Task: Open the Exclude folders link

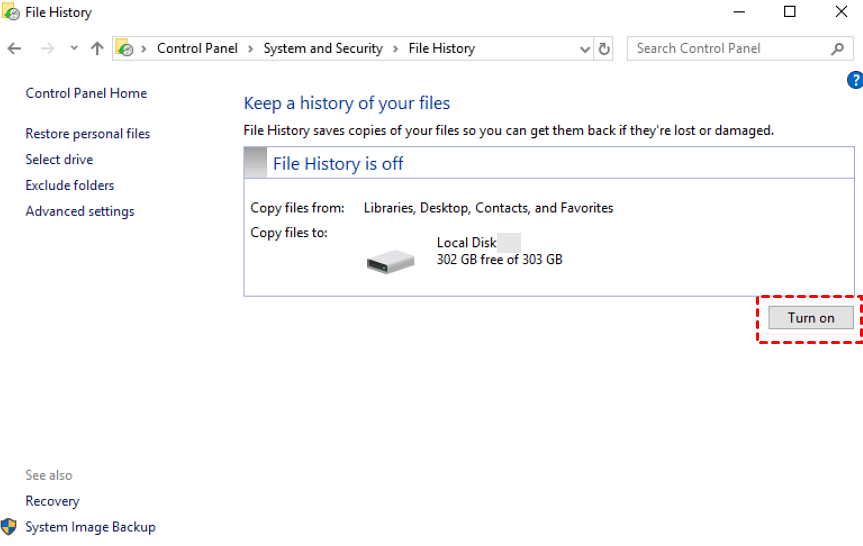Action: tap(70, 186)
